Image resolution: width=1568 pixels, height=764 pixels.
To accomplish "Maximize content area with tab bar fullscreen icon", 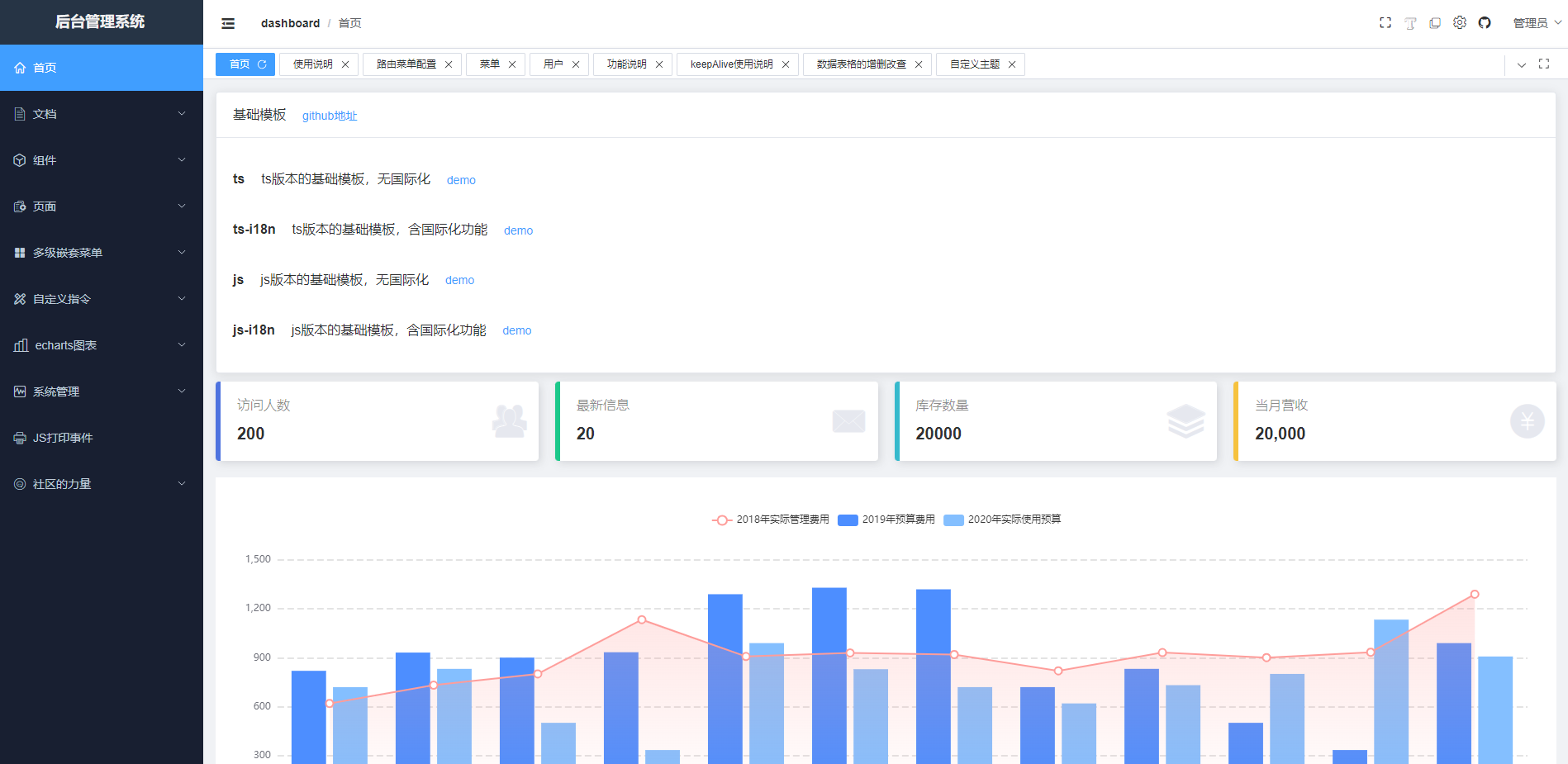I will pos(1544,64).
